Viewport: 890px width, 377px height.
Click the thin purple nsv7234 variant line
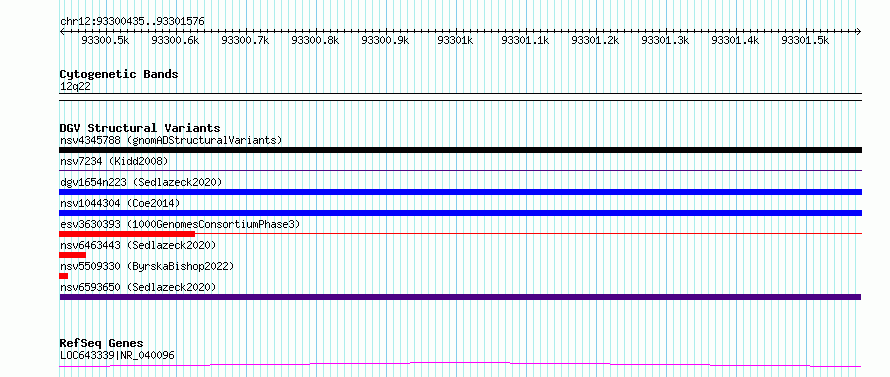460,170
